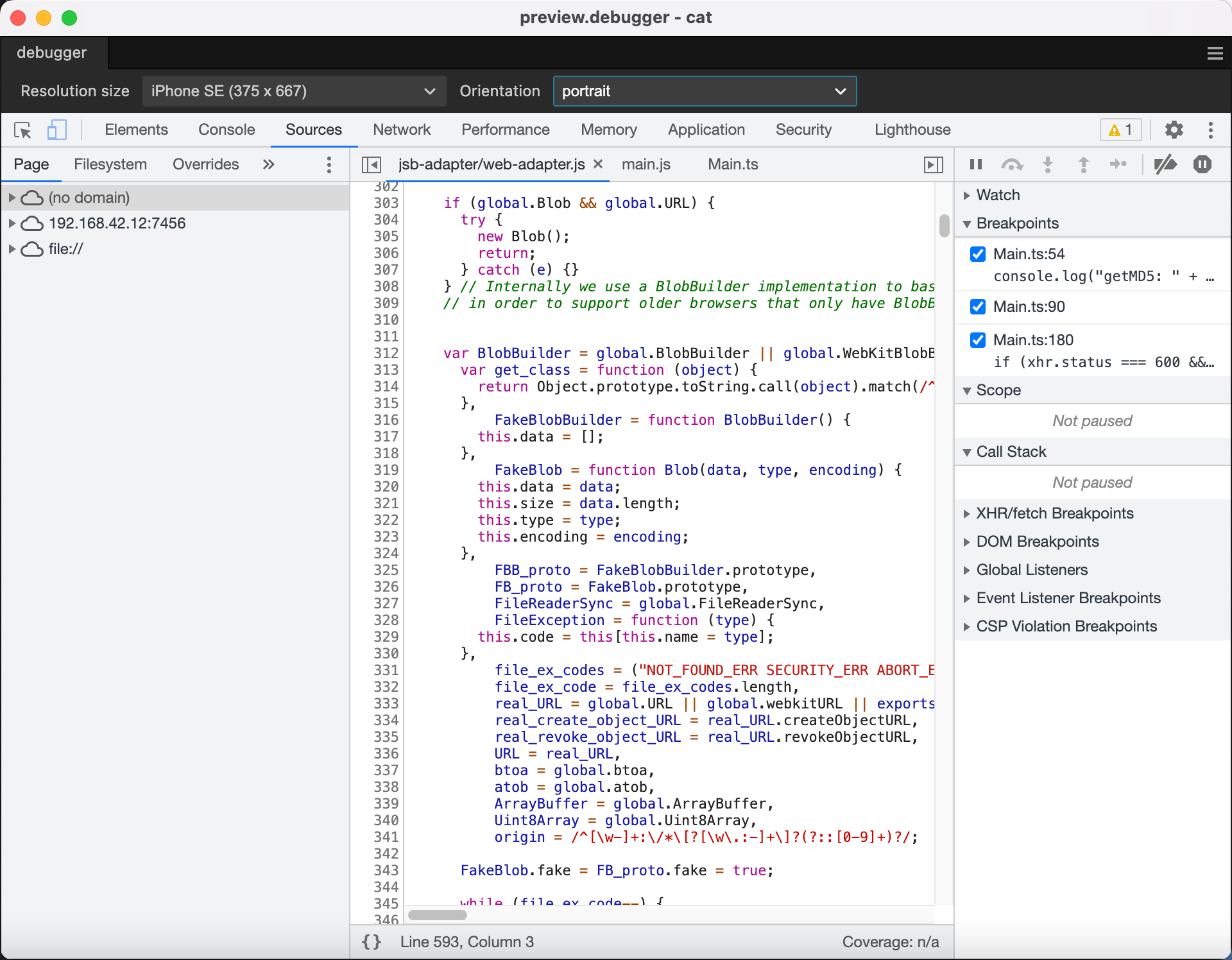
Task: Click the horizontal scrollbar in code editor
Action: pos(438,914)
